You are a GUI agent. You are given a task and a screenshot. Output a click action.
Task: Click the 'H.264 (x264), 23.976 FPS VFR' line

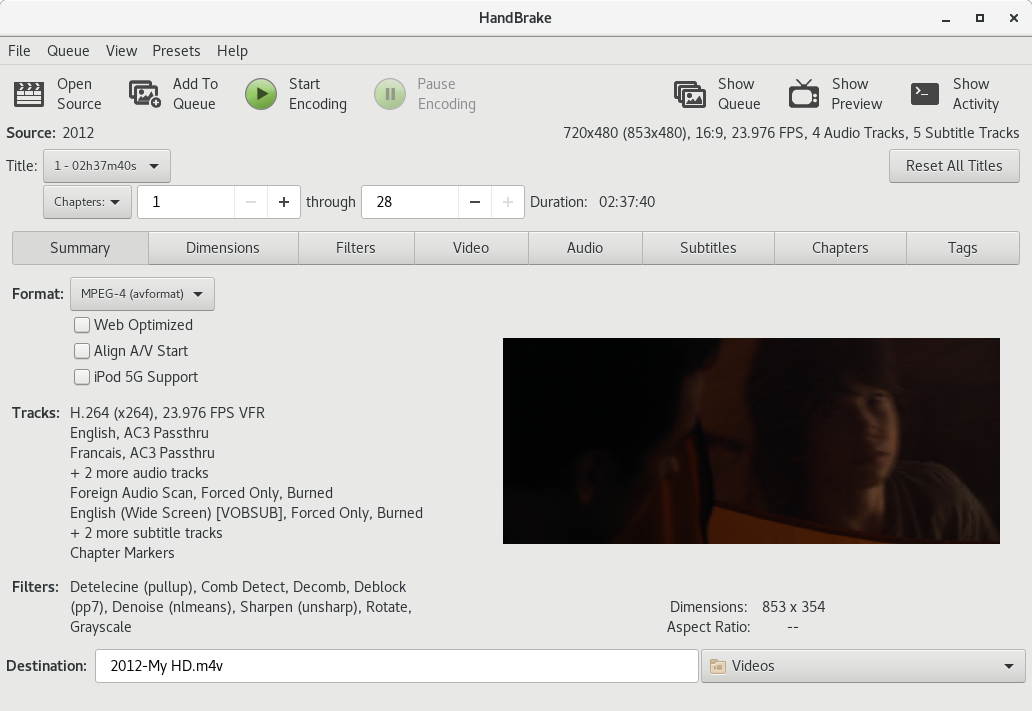tap(167, 413)
